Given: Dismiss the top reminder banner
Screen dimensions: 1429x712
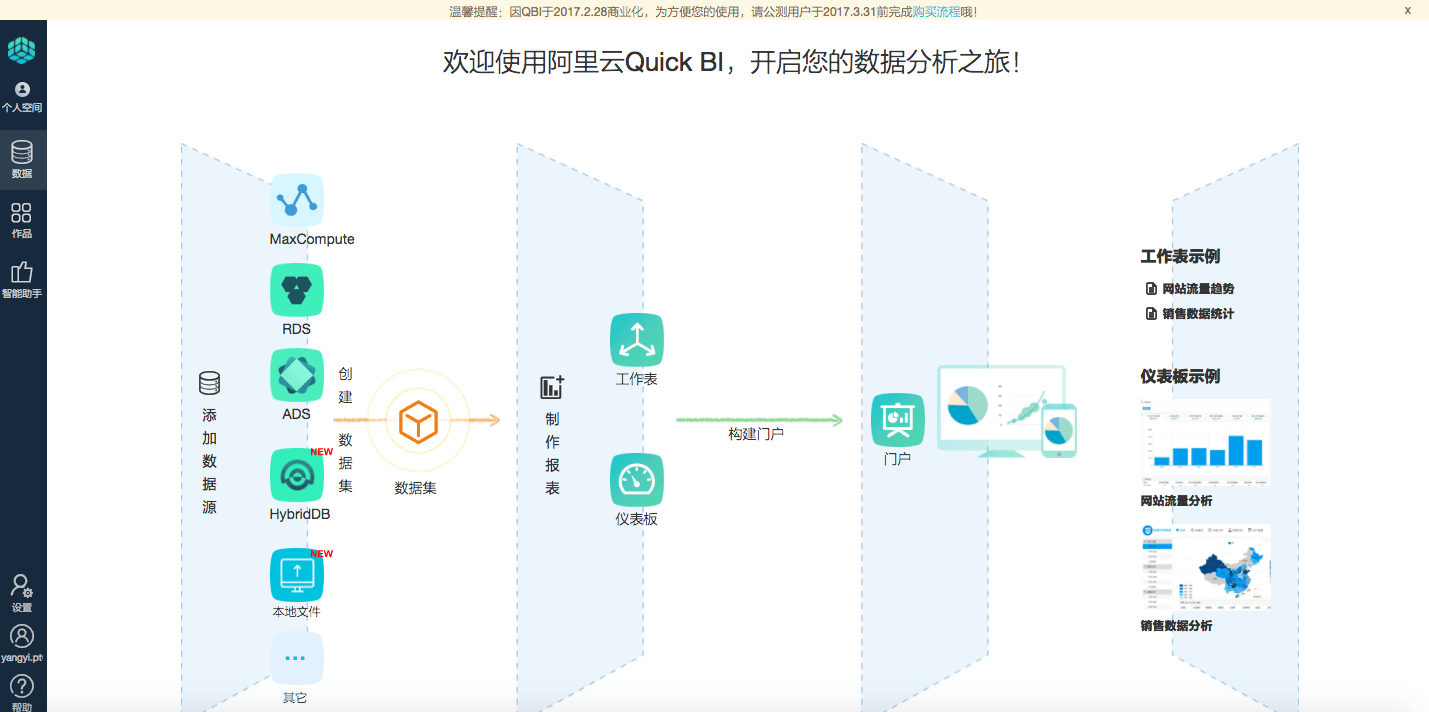Looking at the screenshot, I should click(x=1409, y=11).
